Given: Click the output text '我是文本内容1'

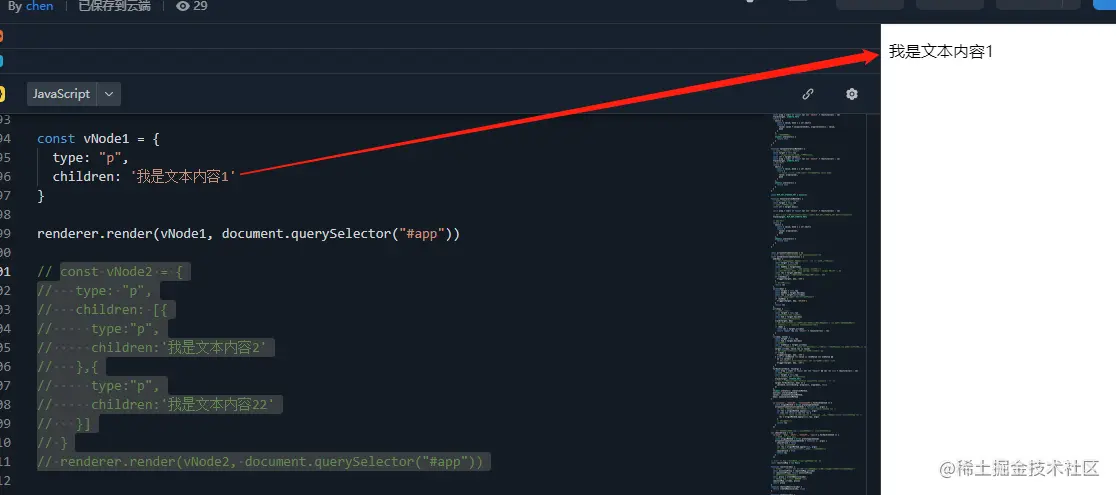Looking at the screenshot, I should point(940,51).
